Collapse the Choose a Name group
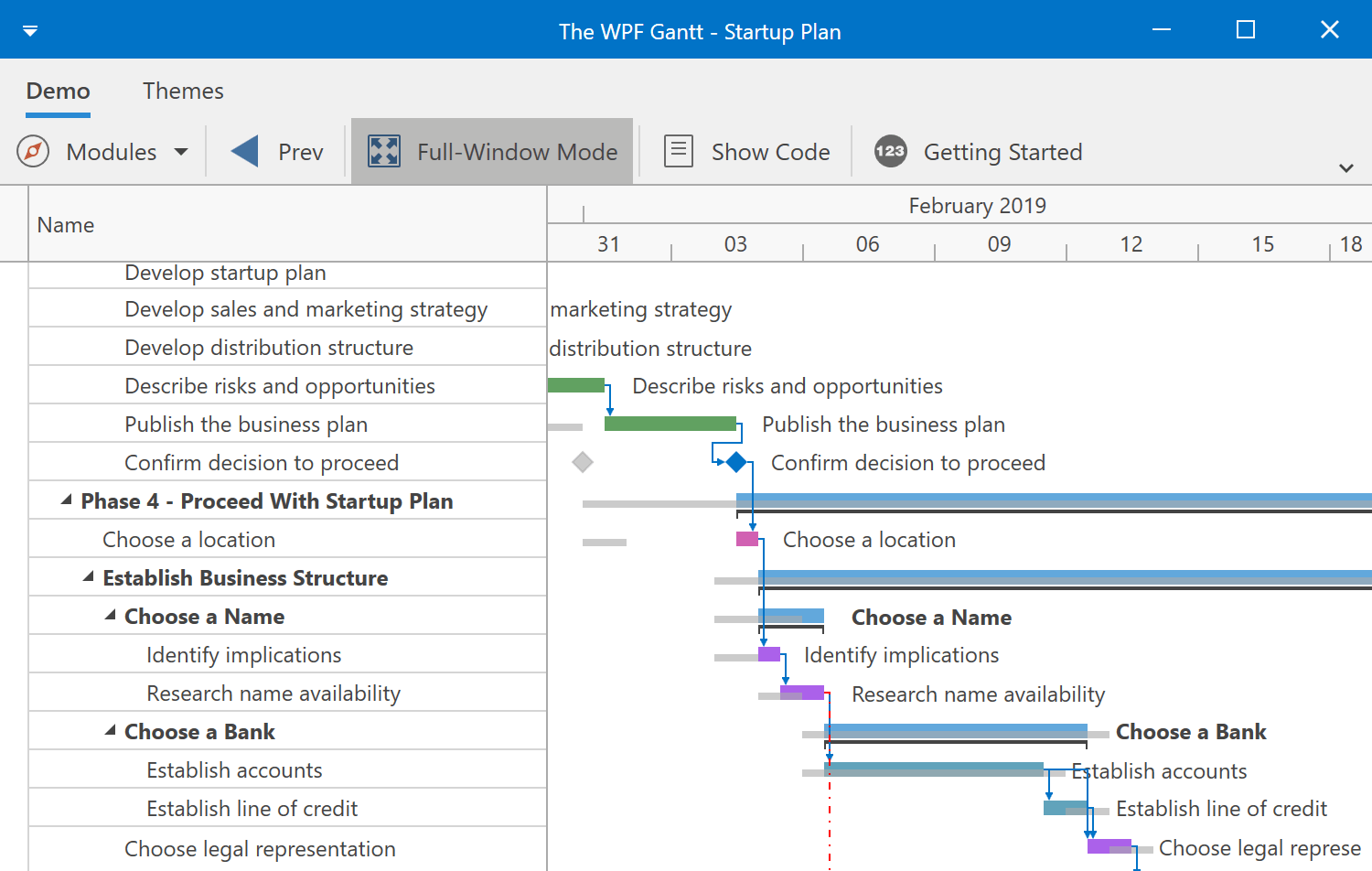The width and height of the screenshot is (1372, 871). pyautogui.click(x=110, y=615)
